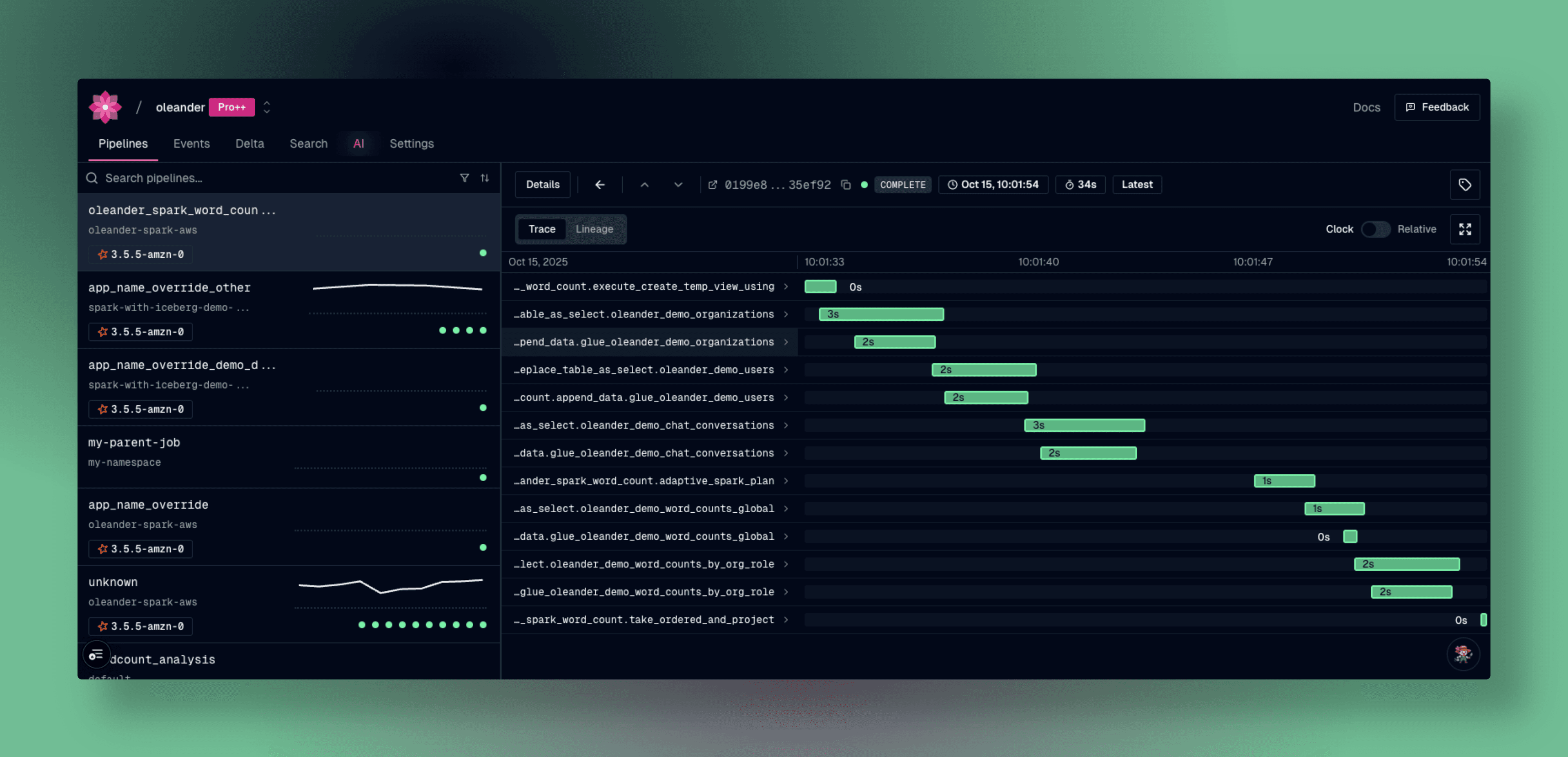The width and height of the screenshot is (1568, 757).
Task: Click the mascot avatar at bottom right
Action: 1463,654
